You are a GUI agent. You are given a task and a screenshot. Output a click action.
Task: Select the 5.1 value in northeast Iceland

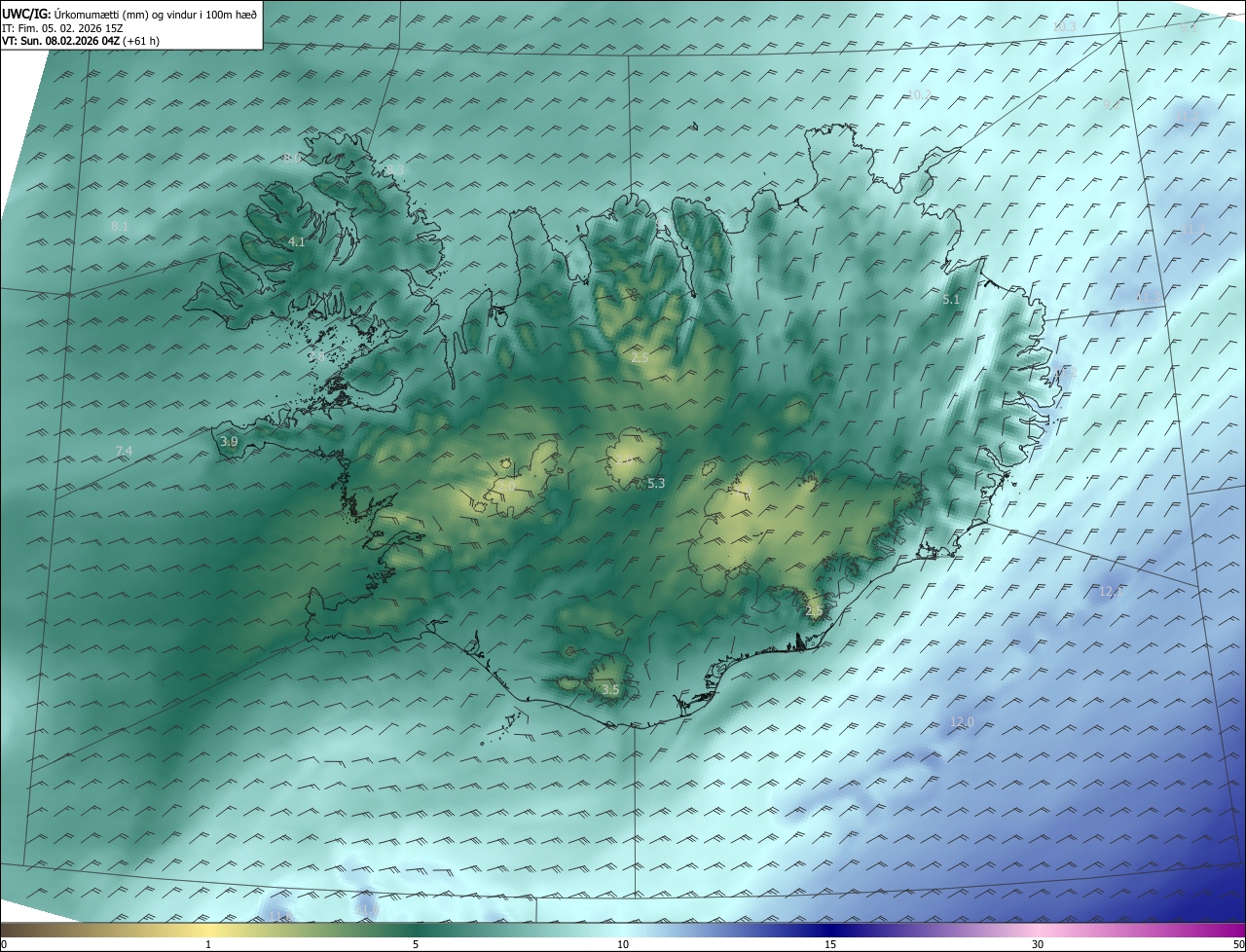[951, 300]
